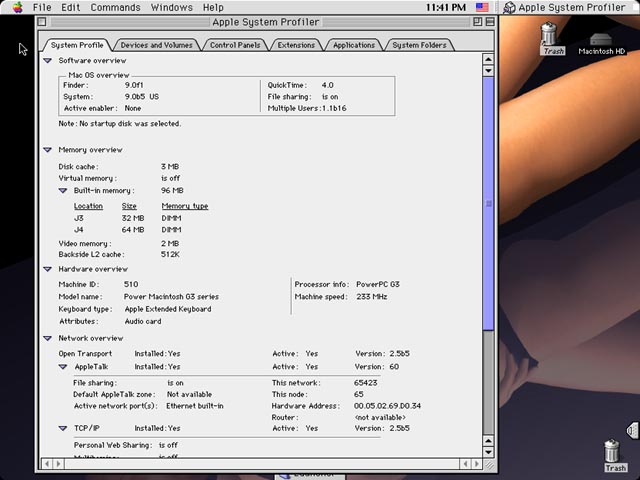The image size is (640, 480).
Task: Click the control strip tab icon
Action: 633,429
